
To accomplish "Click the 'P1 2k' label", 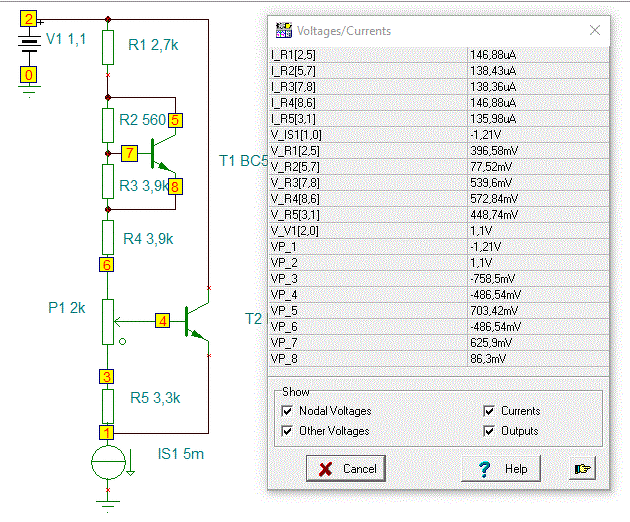I will point(67,308).
